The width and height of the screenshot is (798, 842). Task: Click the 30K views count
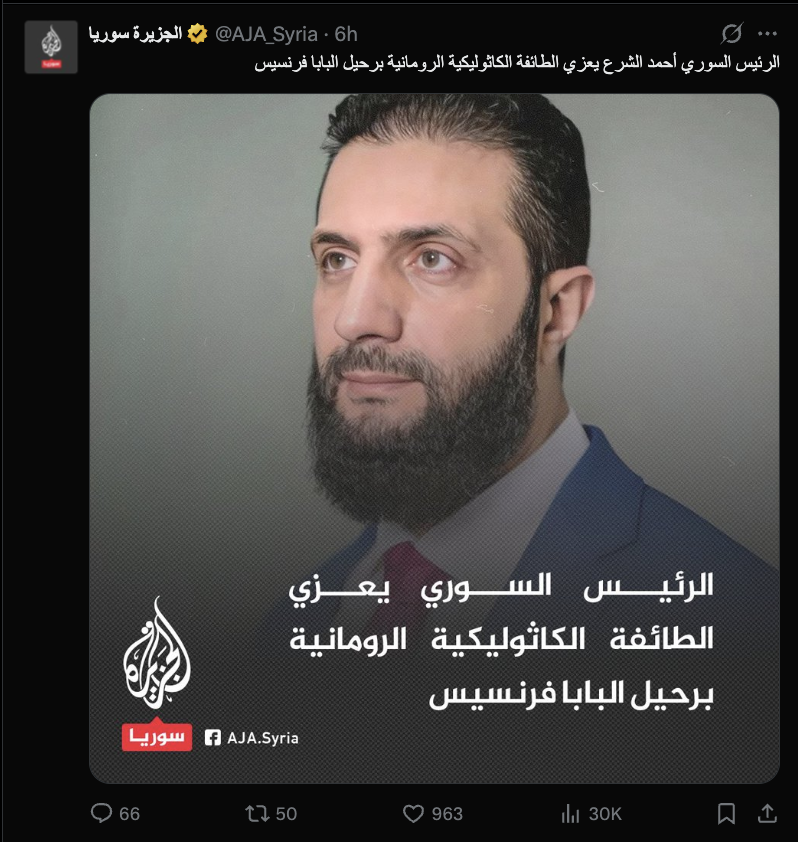tap(605, 814)
